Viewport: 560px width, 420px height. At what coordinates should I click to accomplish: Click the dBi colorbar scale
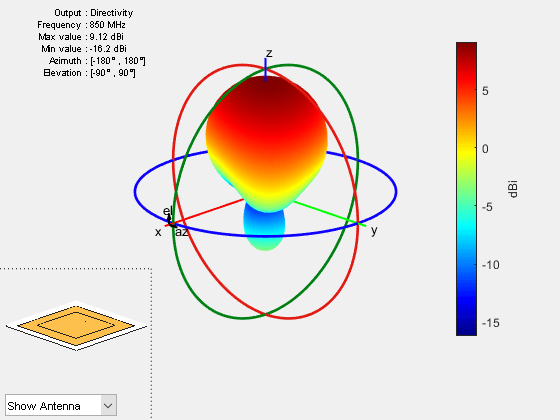pyautogui.click(x=466, y=189)
